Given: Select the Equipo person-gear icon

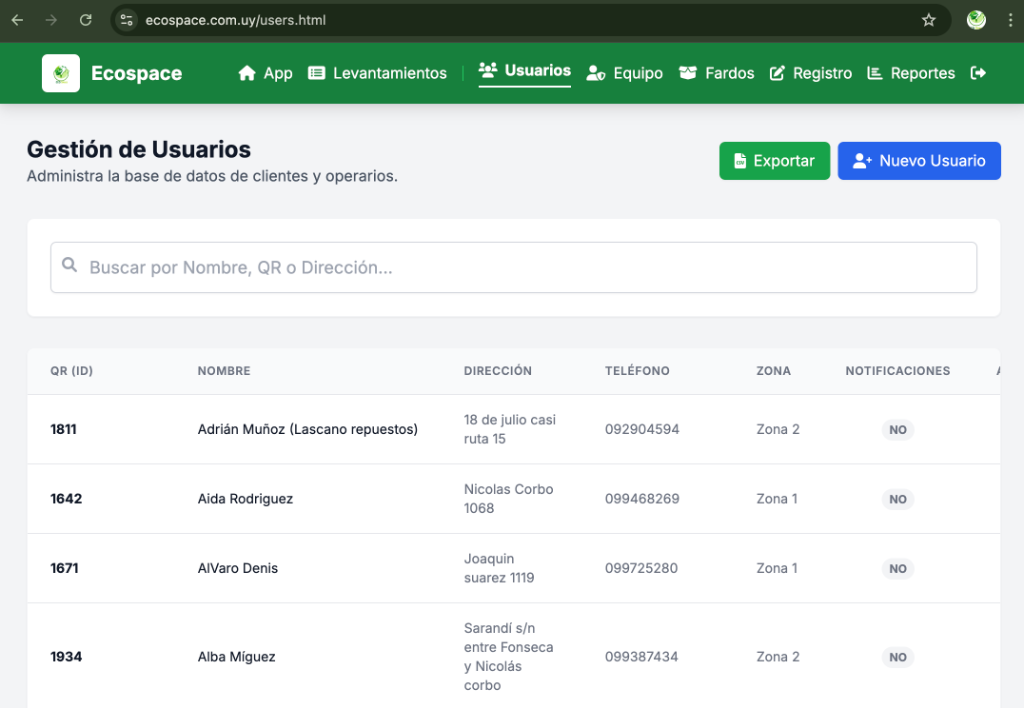Looking at the screenshot, I should [596, 72].
